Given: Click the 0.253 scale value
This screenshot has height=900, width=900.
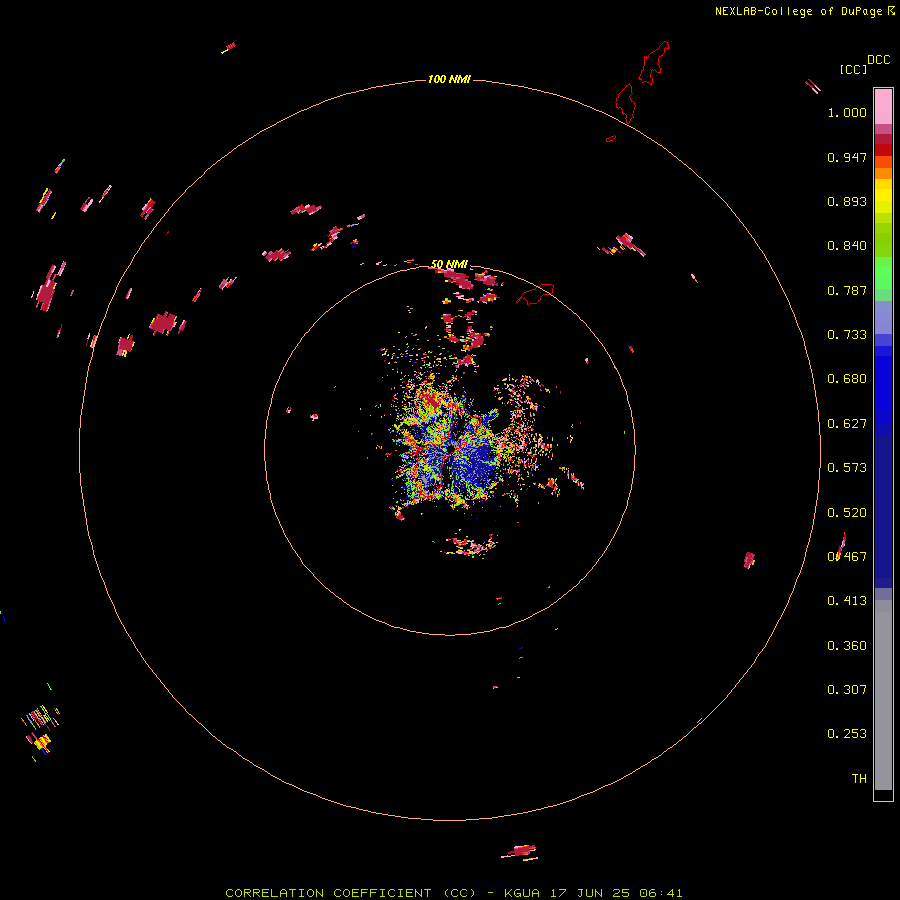Looking at the screenshot, I should [x=847, y=734].
